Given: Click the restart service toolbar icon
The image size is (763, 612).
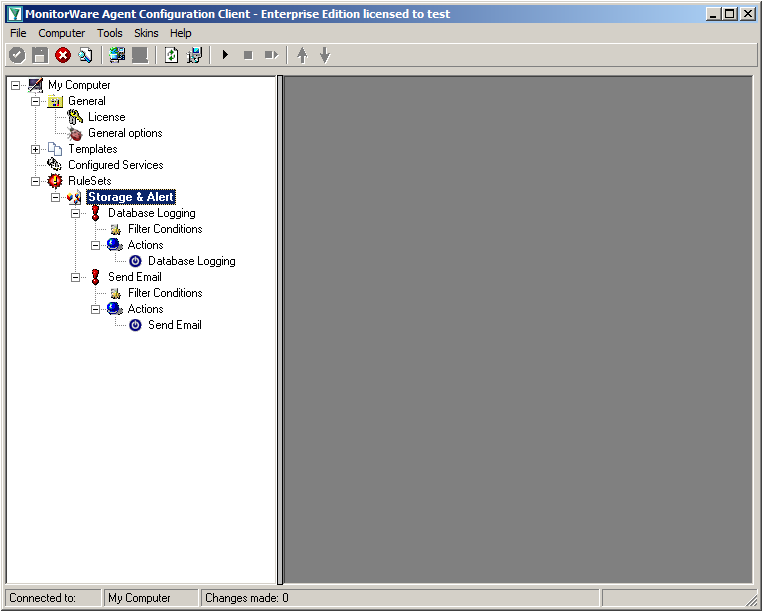Looking at the screenshot, I should [x=271, y=55].
